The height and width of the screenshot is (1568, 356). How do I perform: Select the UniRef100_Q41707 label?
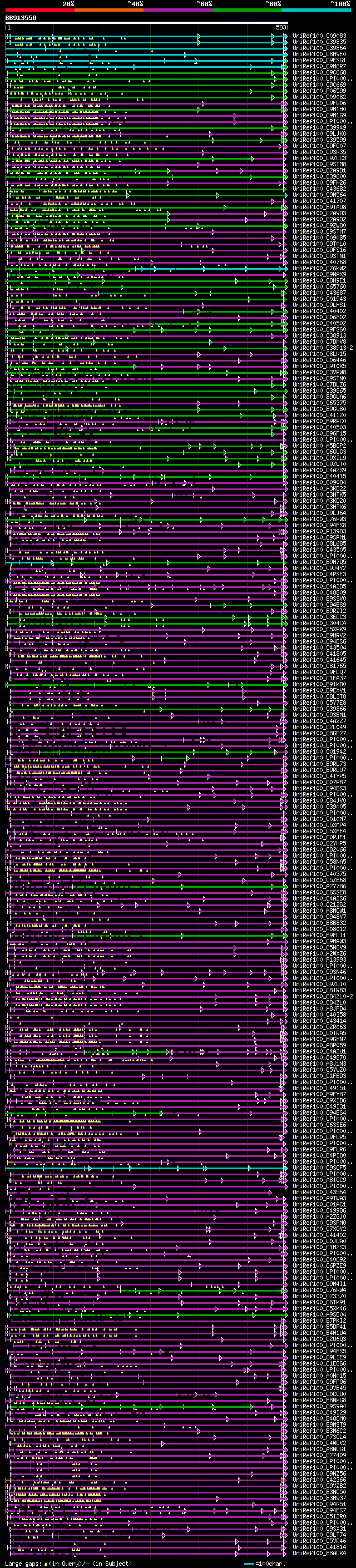coord(319,201)
